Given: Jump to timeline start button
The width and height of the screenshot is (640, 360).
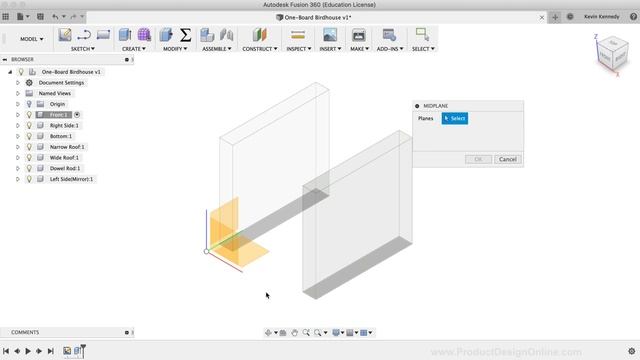Looking at the screenshot, I should (x=6, y=351).
